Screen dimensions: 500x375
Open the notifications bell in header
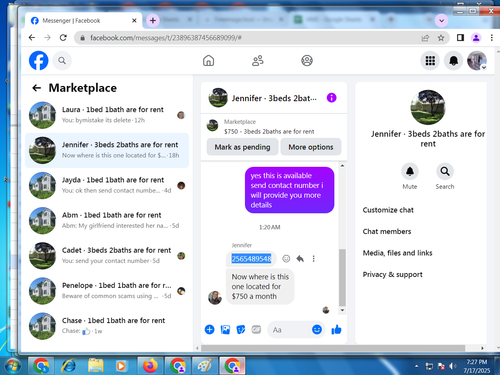tap(454, 61)
